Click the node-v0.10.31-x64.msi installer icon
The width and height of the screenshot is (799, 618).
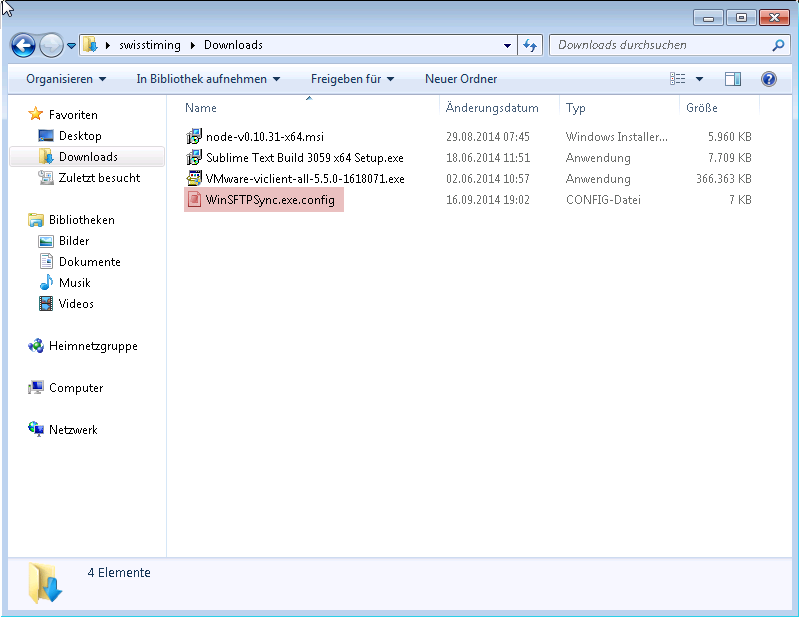[194, 136]
